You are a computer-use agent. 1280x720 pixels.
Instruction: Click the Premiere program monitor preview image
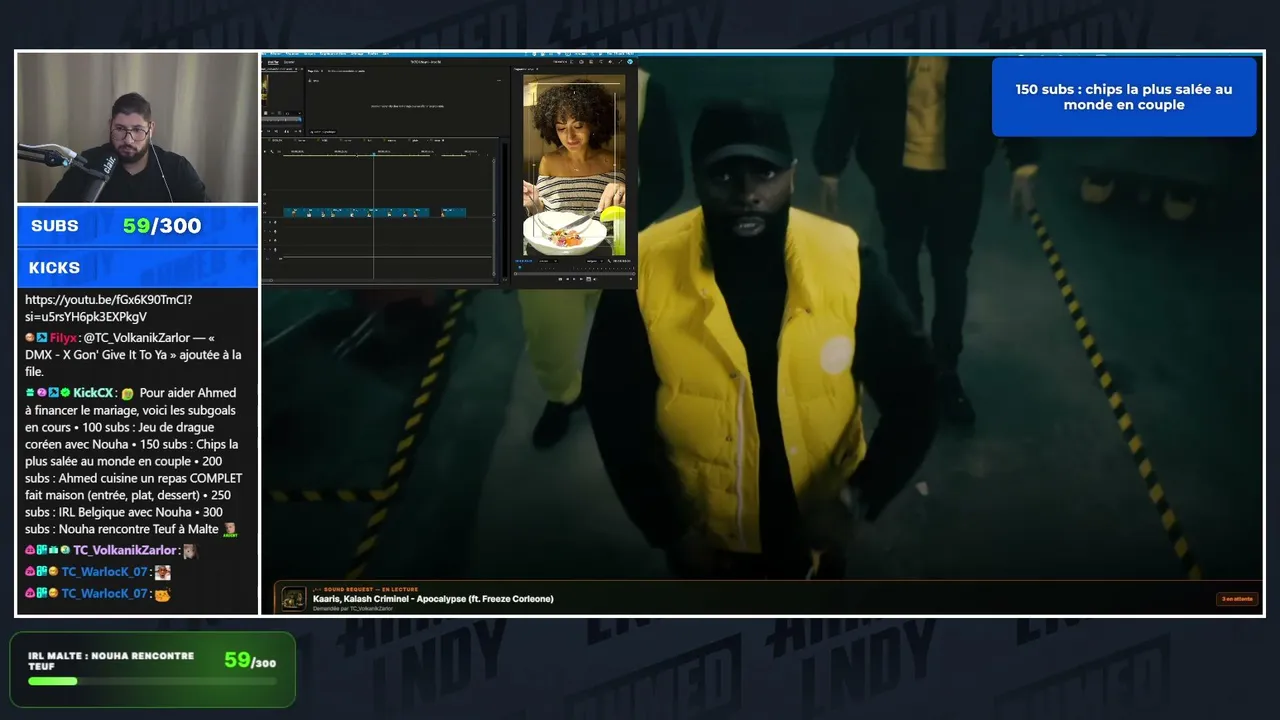coord(574,166)
